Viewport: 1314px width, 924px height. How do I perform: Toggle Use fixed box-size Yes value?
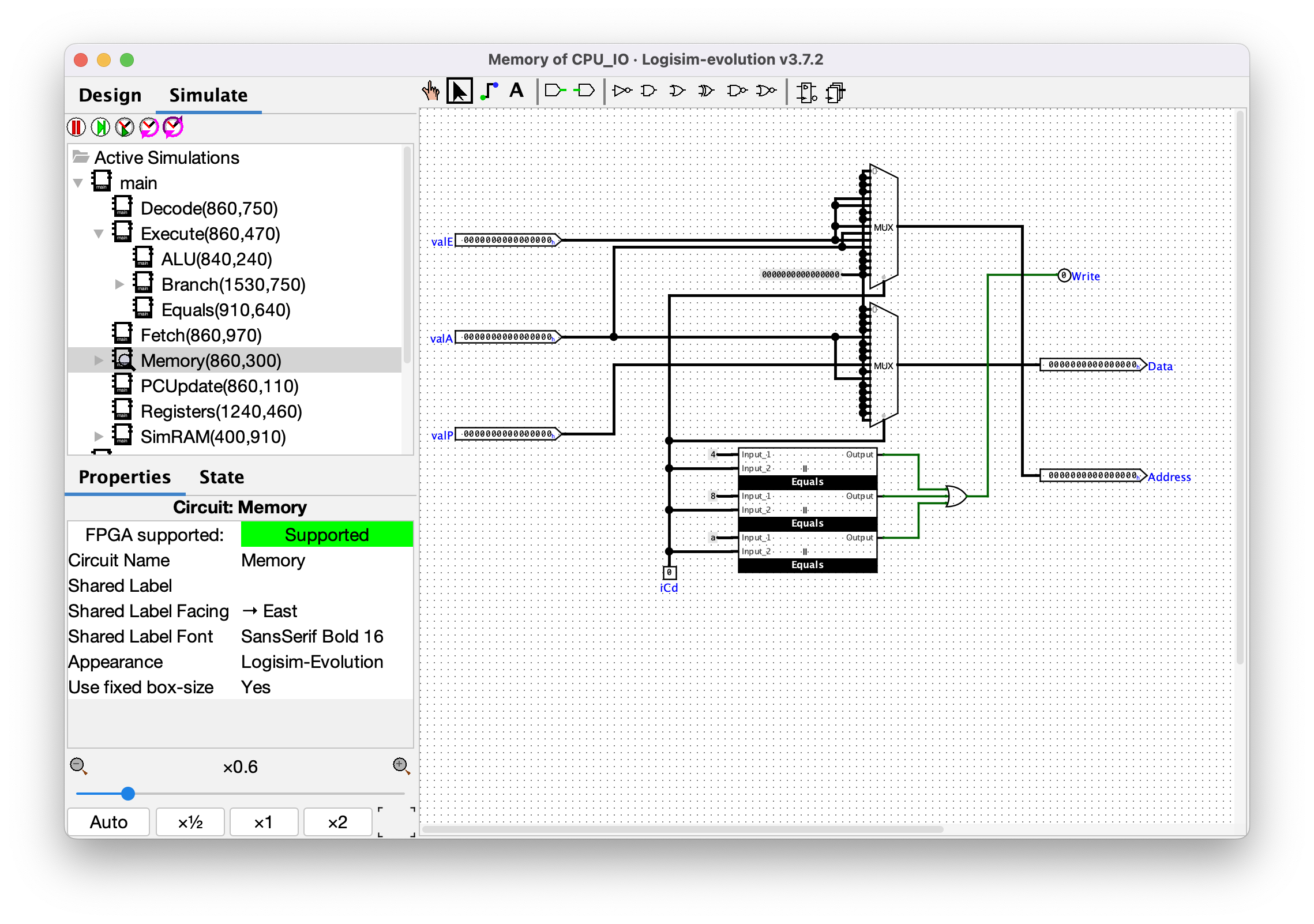[x=256, y=687]
